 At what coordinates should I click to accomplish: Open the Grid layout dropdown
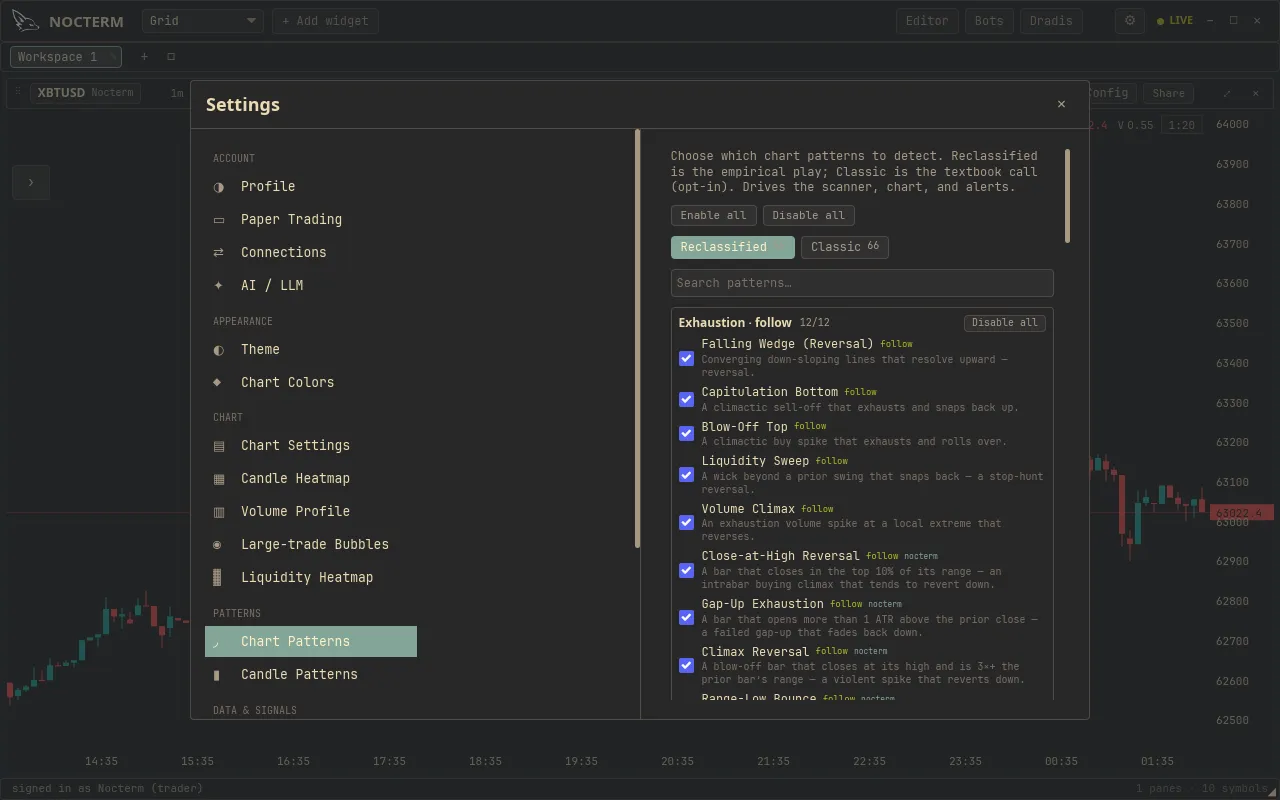tap(203, 21)
